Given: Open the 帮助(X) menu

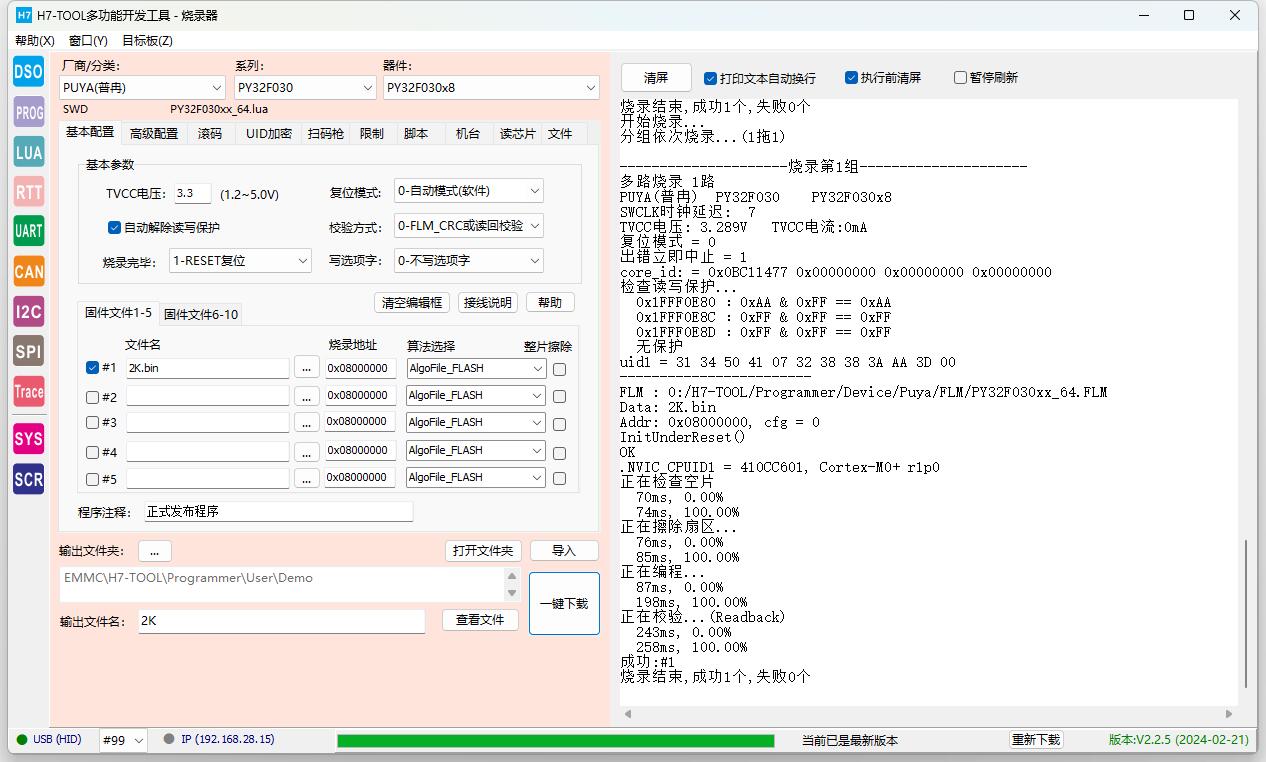Looking at the screenshot, I should click(x=35, y=41).
